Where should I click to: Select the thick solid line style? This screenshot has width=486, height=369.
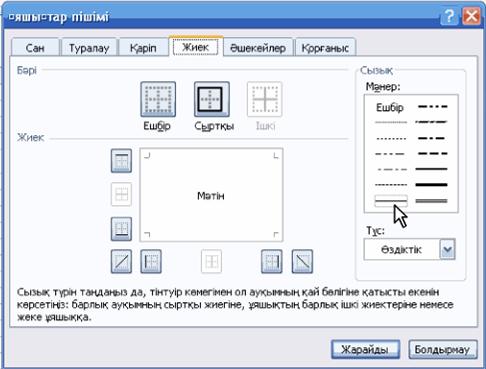[x=432, y=184]
